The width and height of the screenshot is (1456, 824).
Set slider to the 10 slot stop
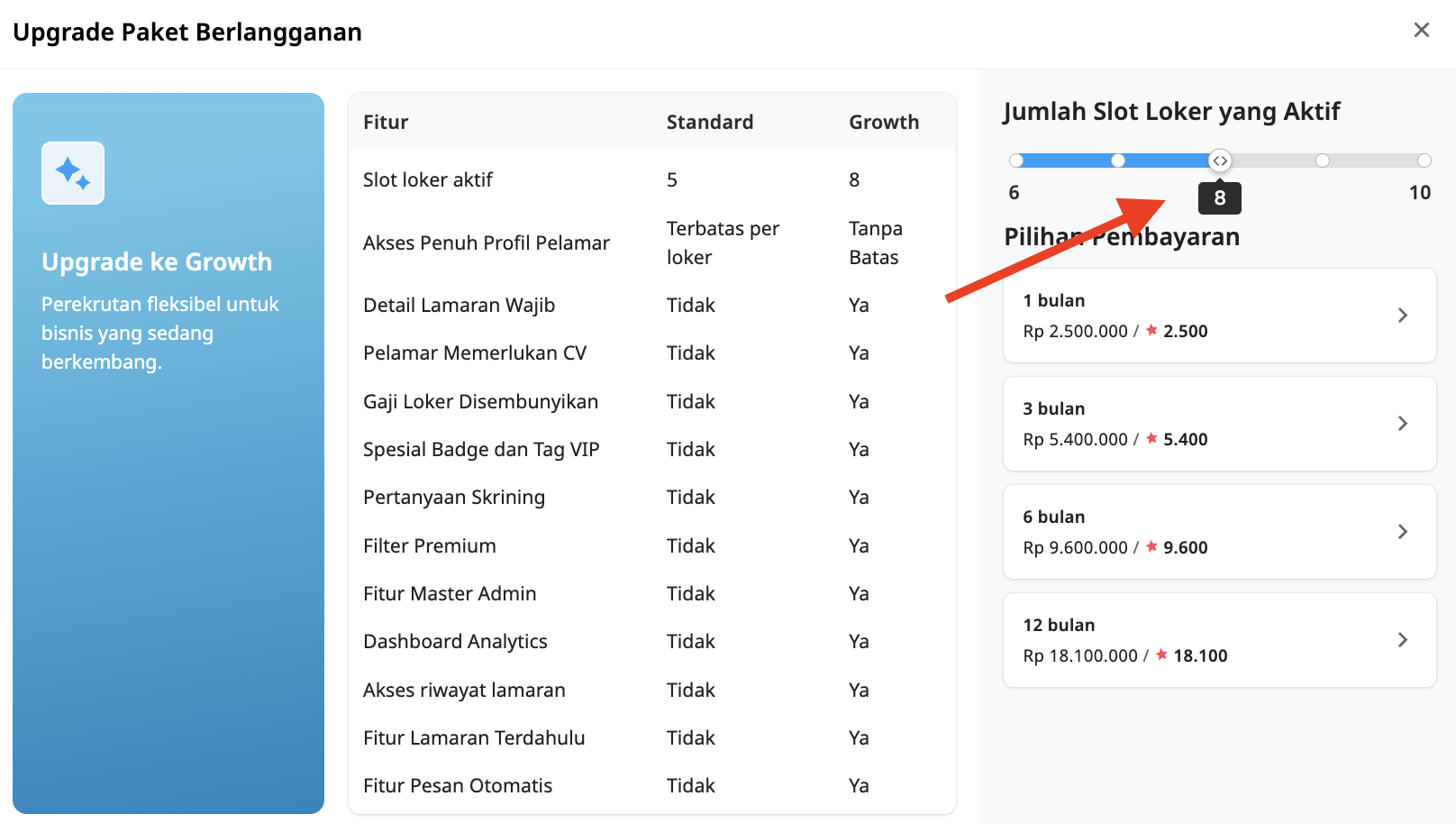tap(1424, 160)
